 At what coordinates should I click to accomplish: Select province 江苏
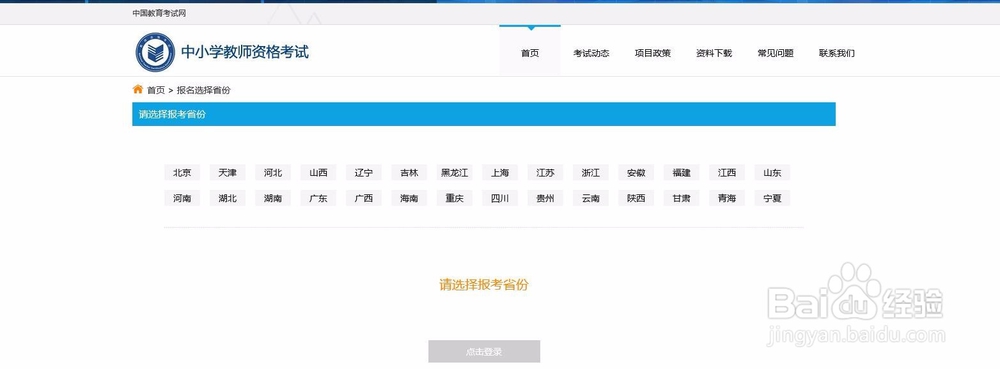point(545,173)
